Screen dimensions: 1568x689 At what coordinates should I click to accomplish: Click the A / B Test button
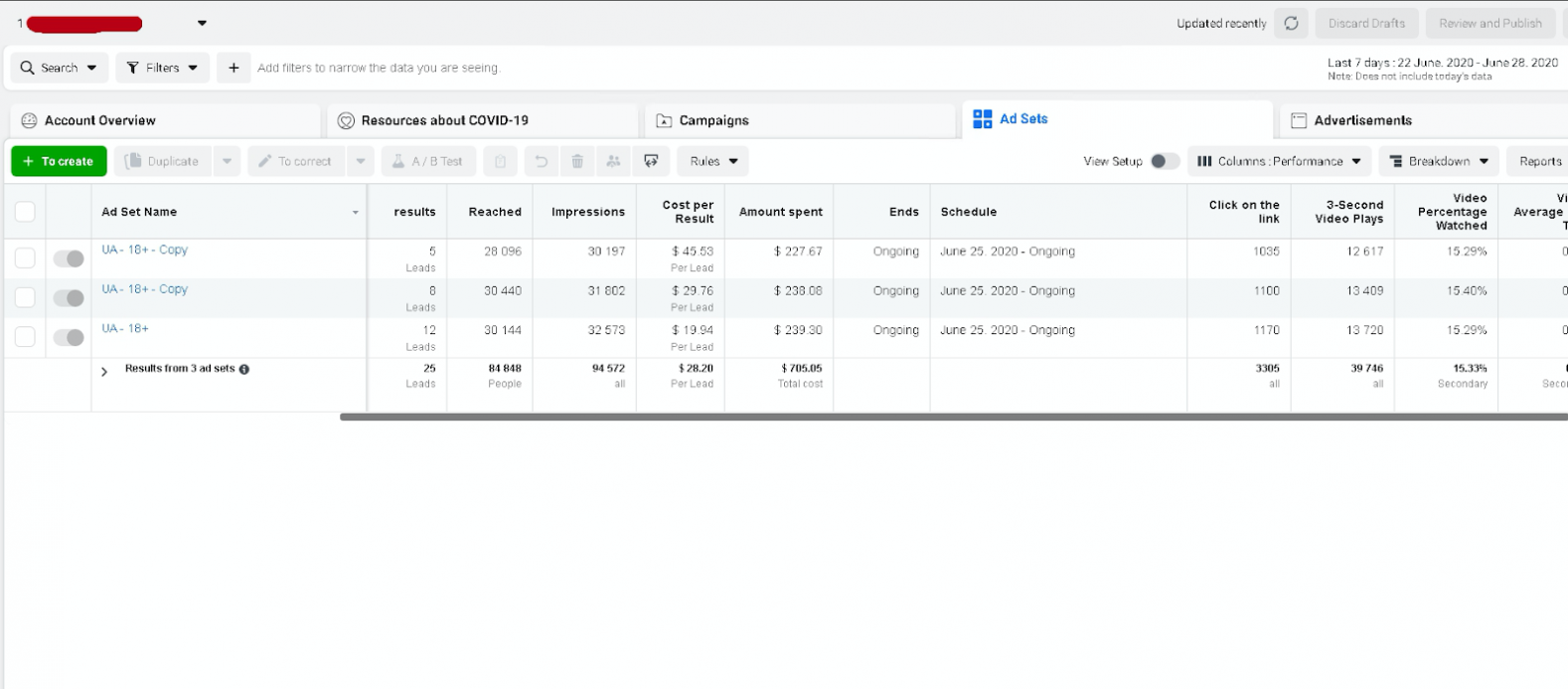click(428, 161)
